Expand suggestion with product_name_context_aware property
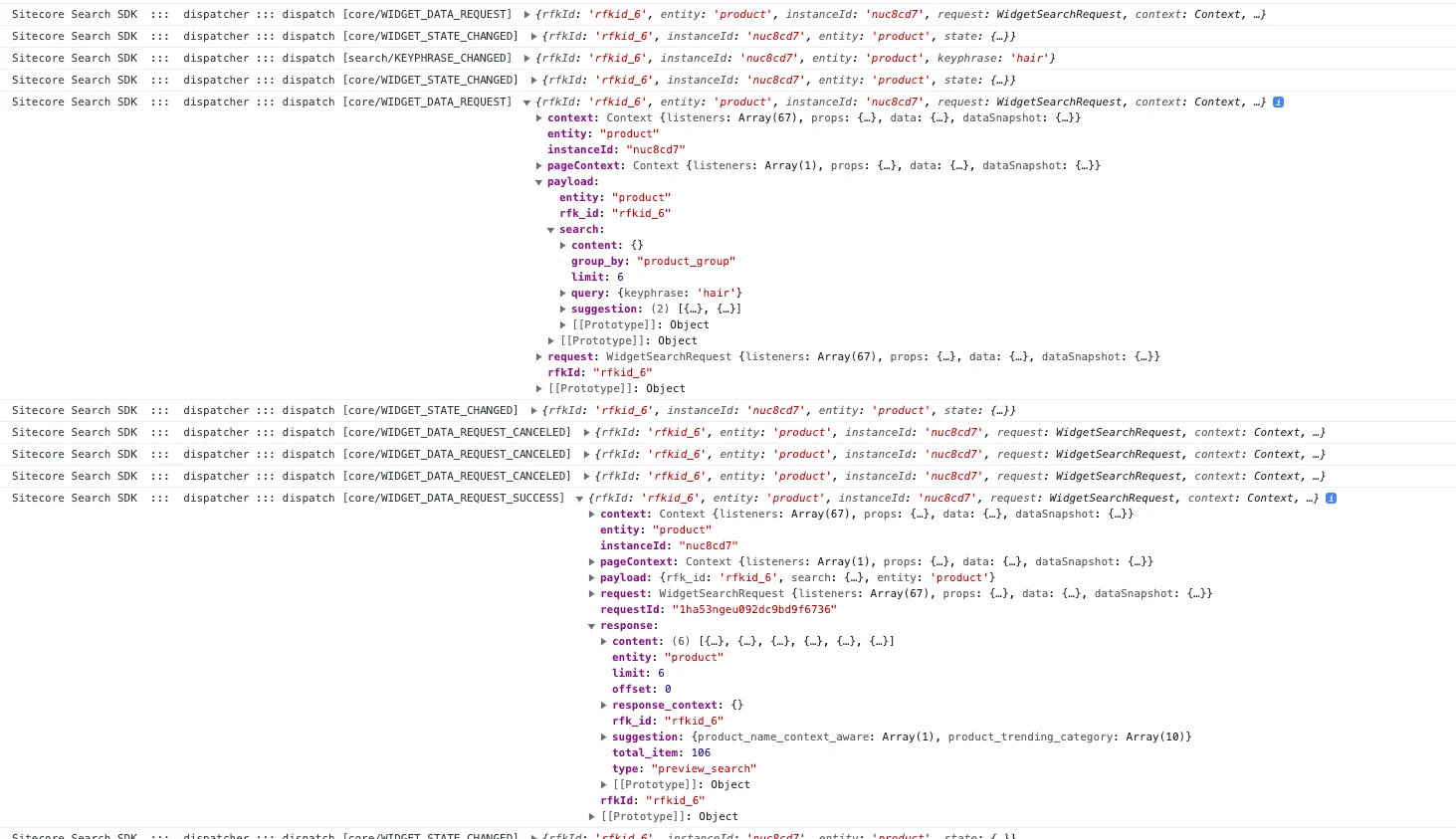The width and height of the screenshot is (1456, 839). (x=604, y=737)
